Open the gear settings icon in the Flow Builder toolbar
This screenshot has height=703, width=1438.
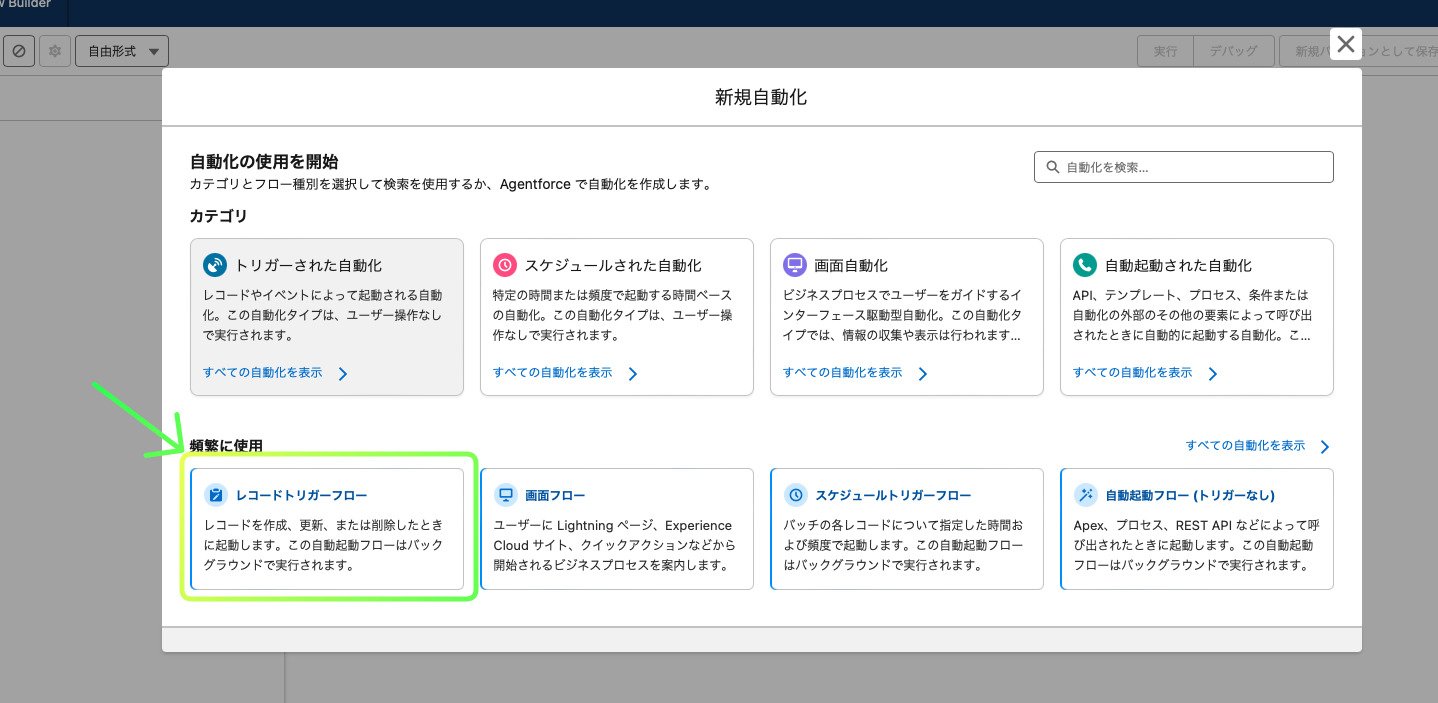(54, 51)
